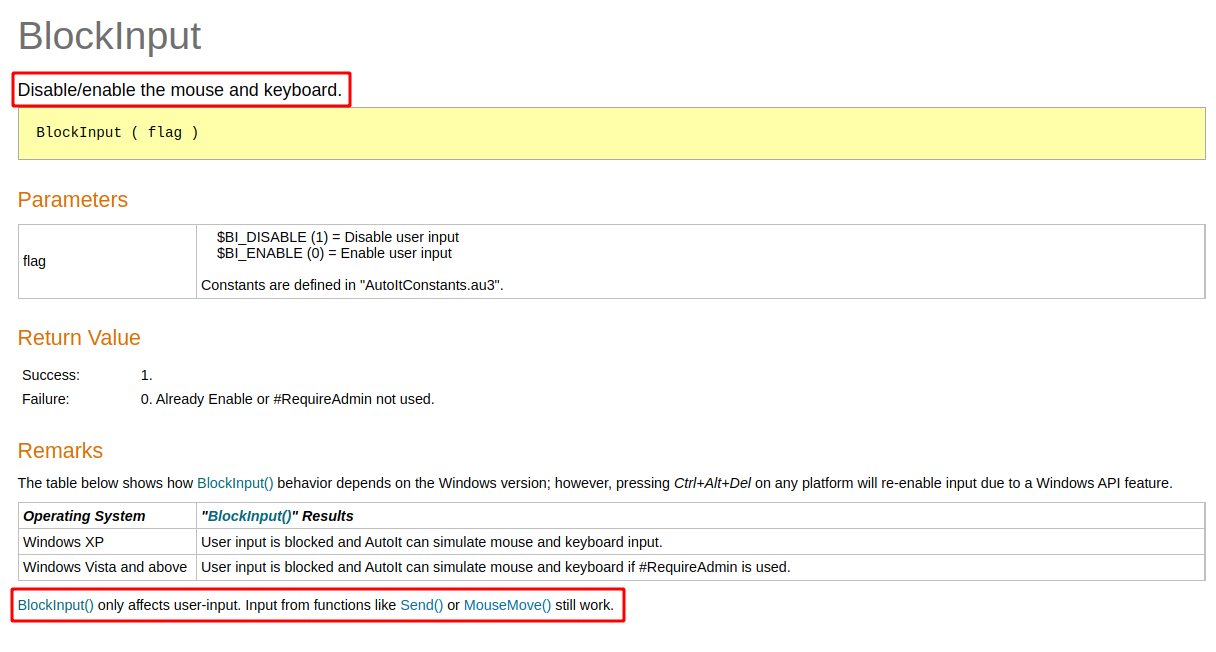Click the '$BI_DISABLE (1) = Disable user input' line
1216x652 pixels.
click(x=338, y=237)
